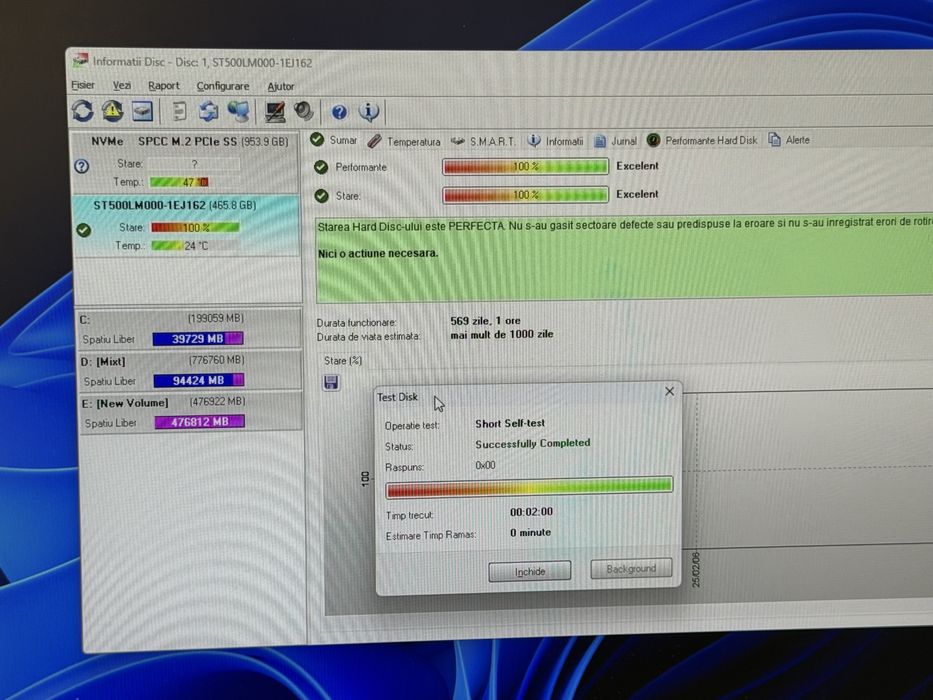Open the Alerte tab
The height and width of the screenshot is (700, 933).
tap(789, 140)
